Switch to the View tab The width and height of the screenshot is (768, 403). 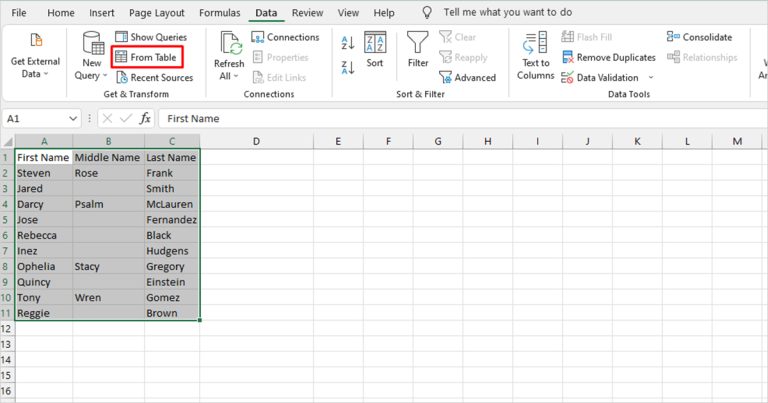tap(348, 13)
